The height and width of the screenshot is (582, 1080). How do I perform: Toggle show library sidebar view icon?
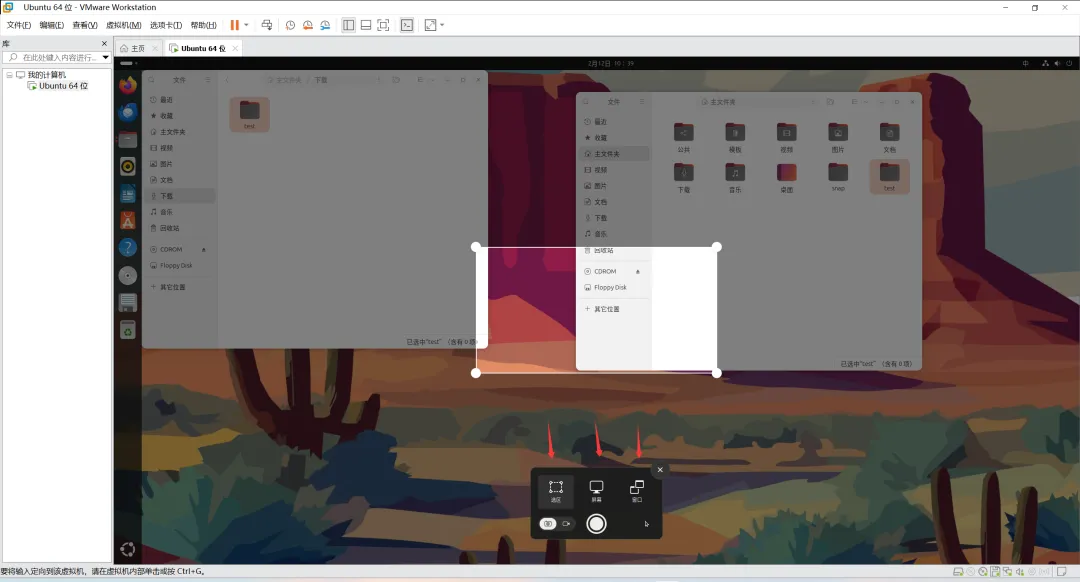point(349,25)
